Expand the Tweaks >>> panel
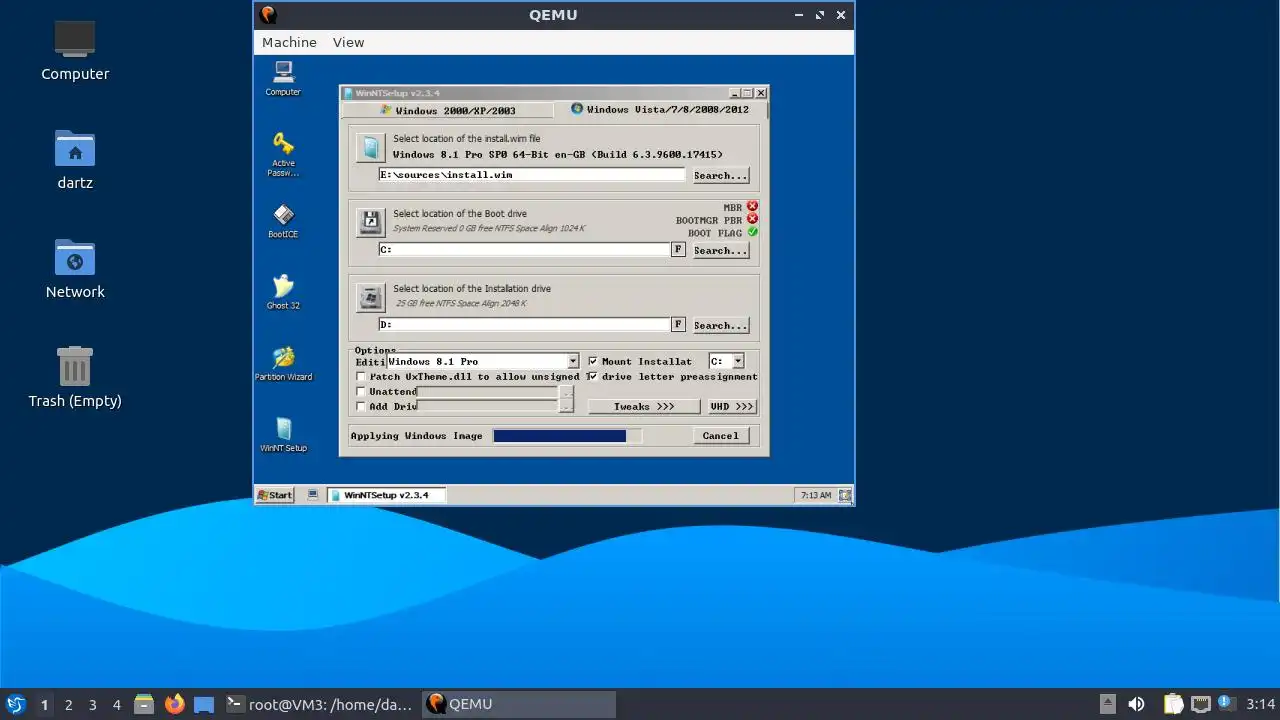 click(643, 406)
